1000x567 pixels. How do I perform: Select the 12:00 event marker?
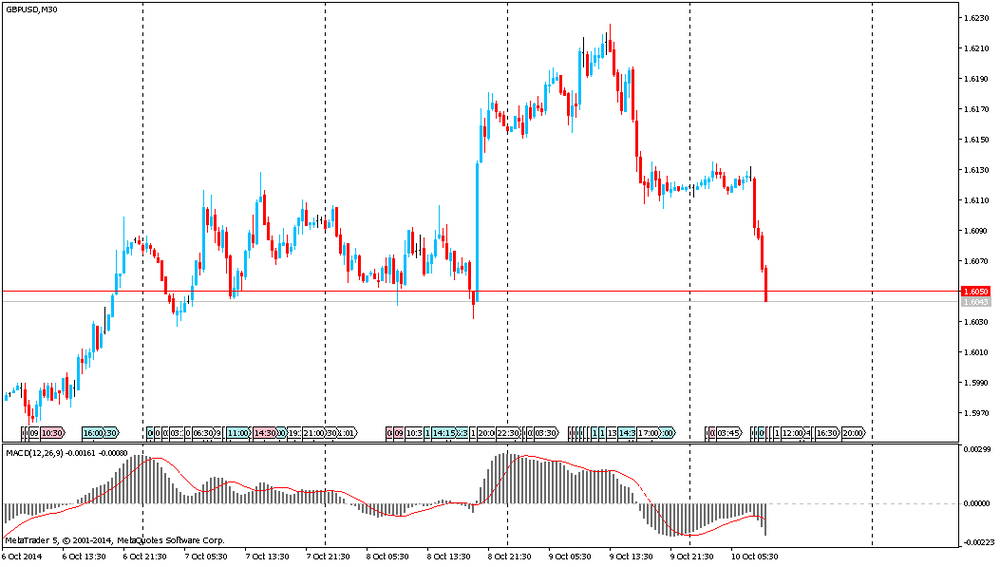point(792,433)
